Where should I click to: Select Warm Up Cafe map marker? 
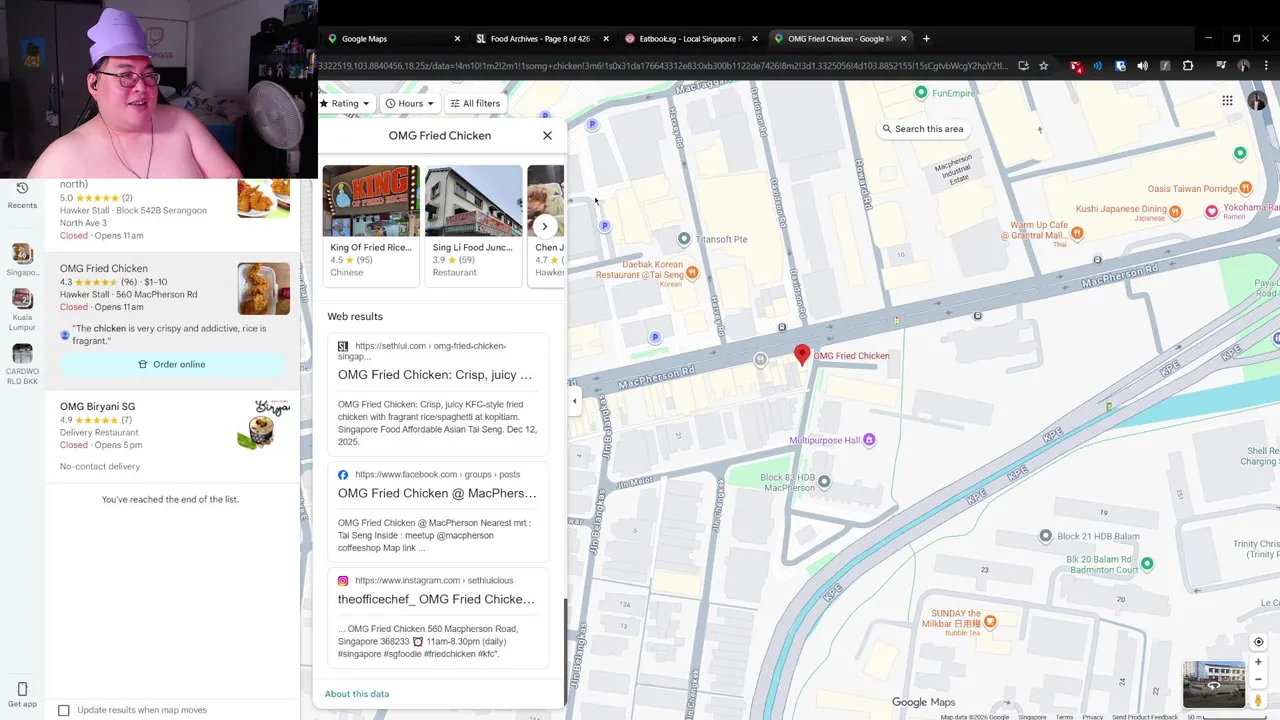click(x=1077, y=232)
